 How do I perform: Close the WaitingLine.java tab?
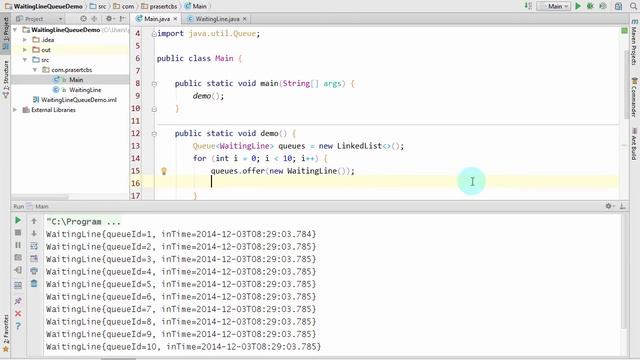coord(244,19)
